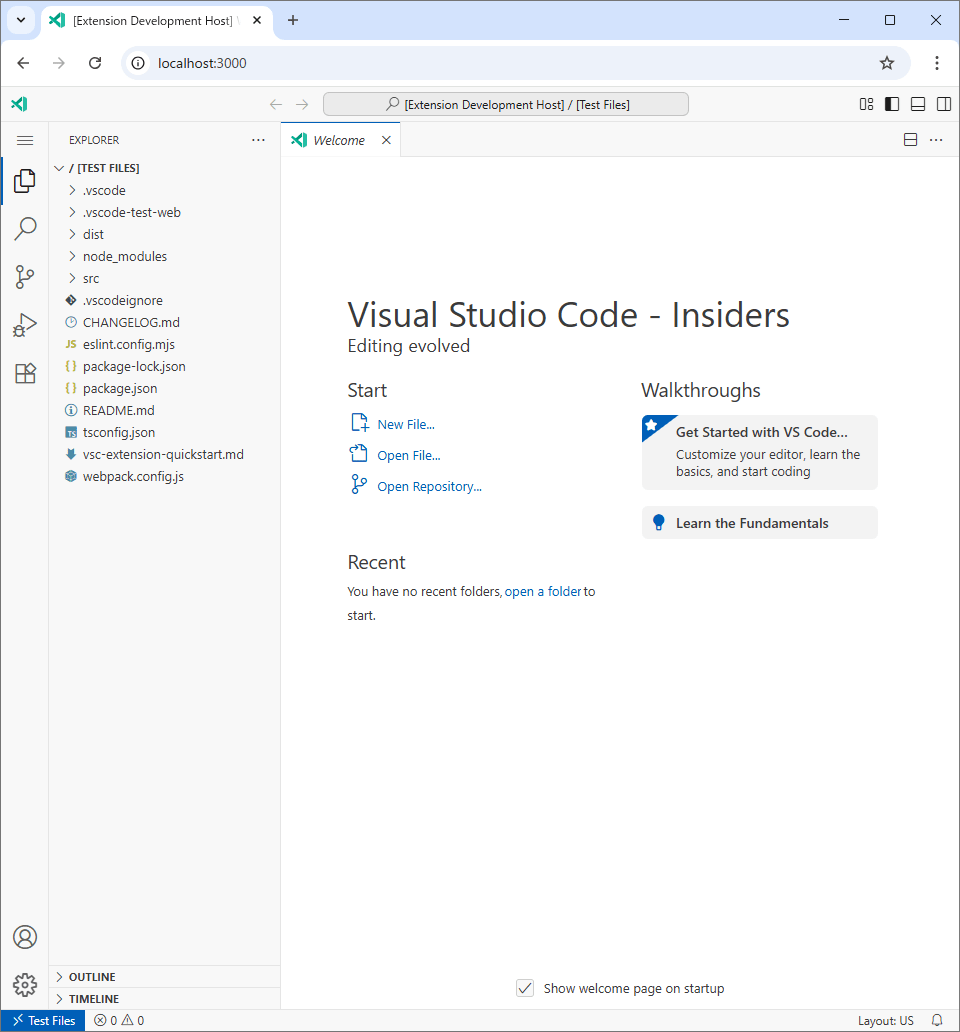Toggle bottom Panel visibility

pyautogui.click(x=918, y=104)
